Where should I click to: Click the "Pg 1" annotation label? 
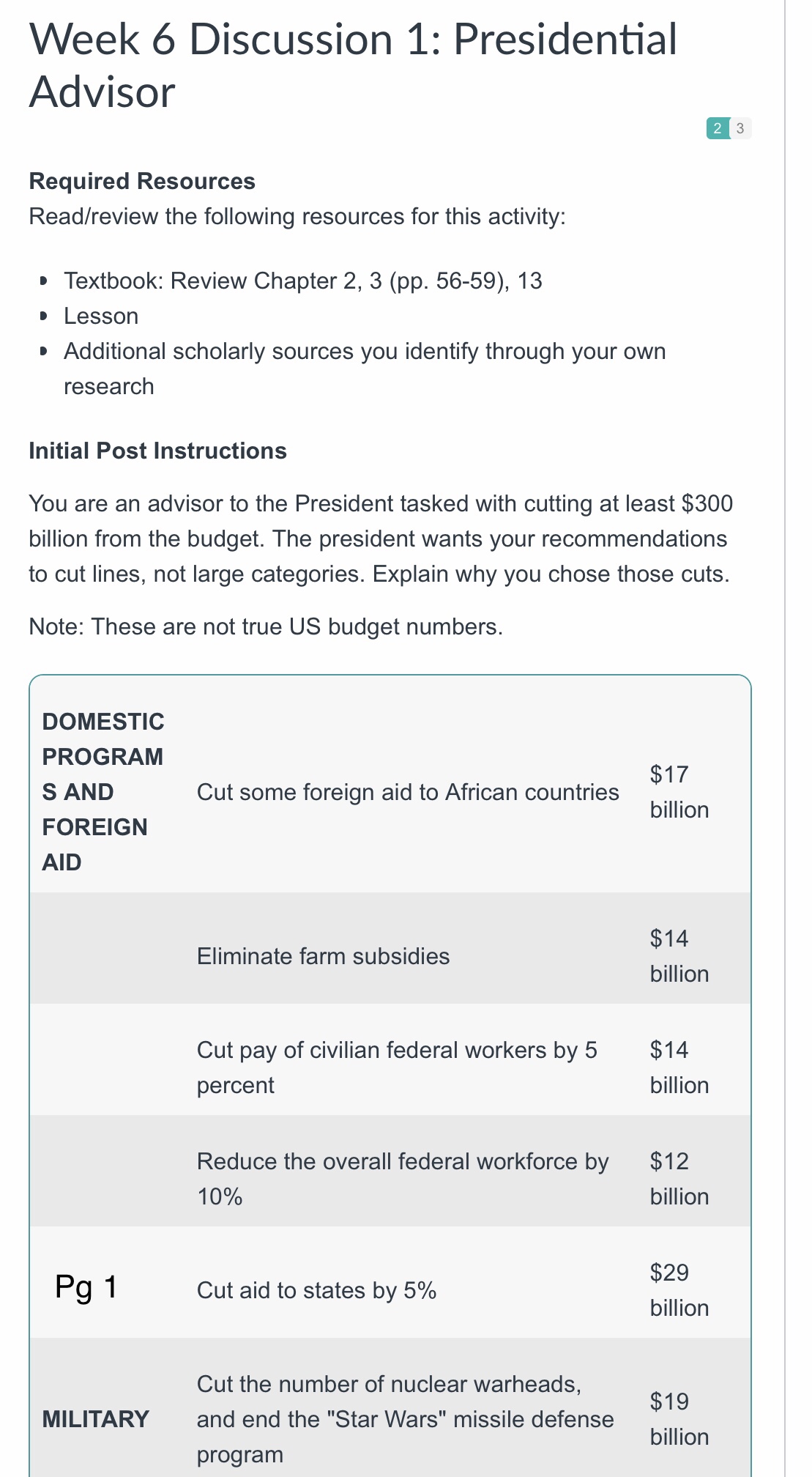click(x=86, y=1287)
